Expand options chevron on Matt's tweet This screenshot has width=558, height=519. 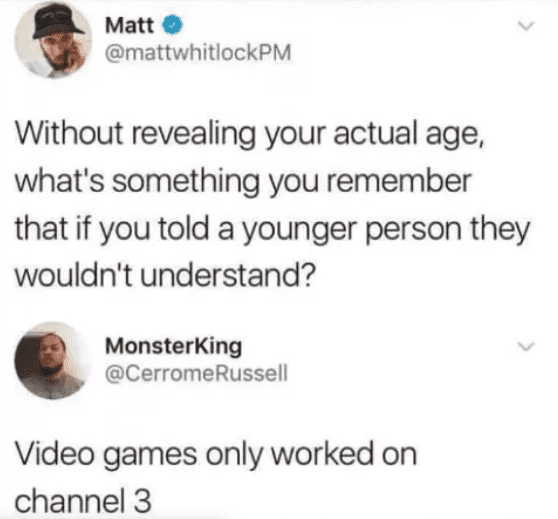(526, 26)
